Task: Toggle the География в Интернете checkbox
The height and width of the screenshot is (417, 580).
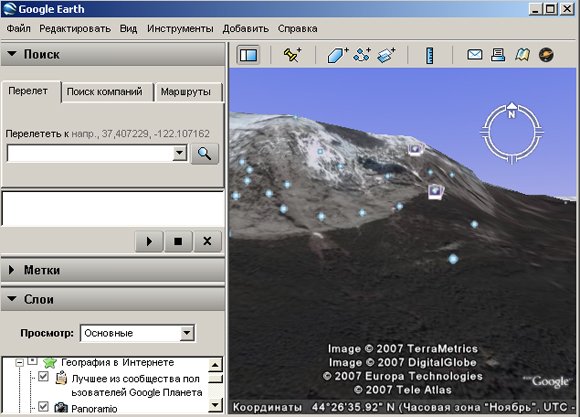Action: pos(33,361)
